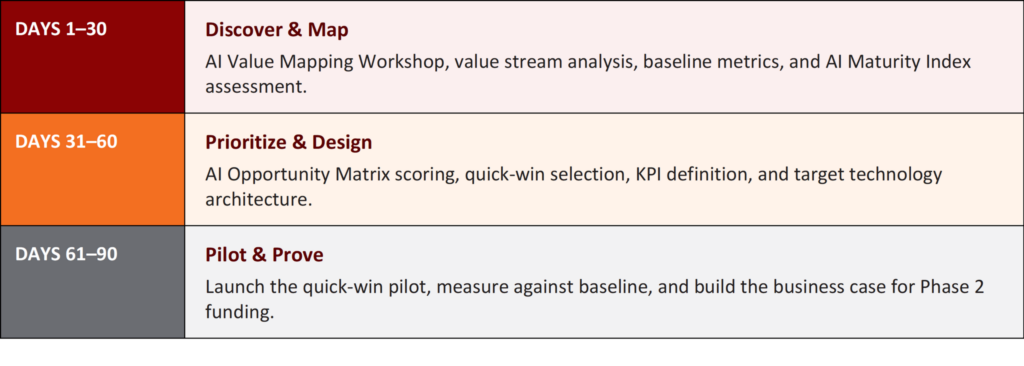
Task: Click the DAYS 61–90 label
Action: (x=66, y=254)
